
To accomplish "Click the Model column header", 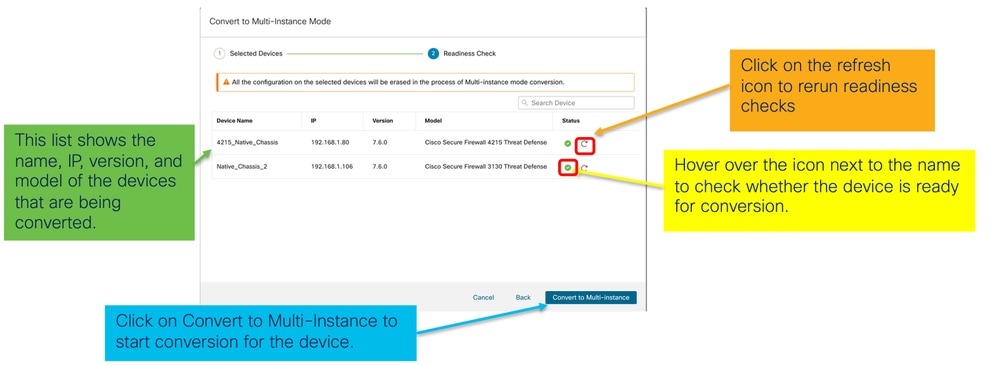I will [433, 121].
